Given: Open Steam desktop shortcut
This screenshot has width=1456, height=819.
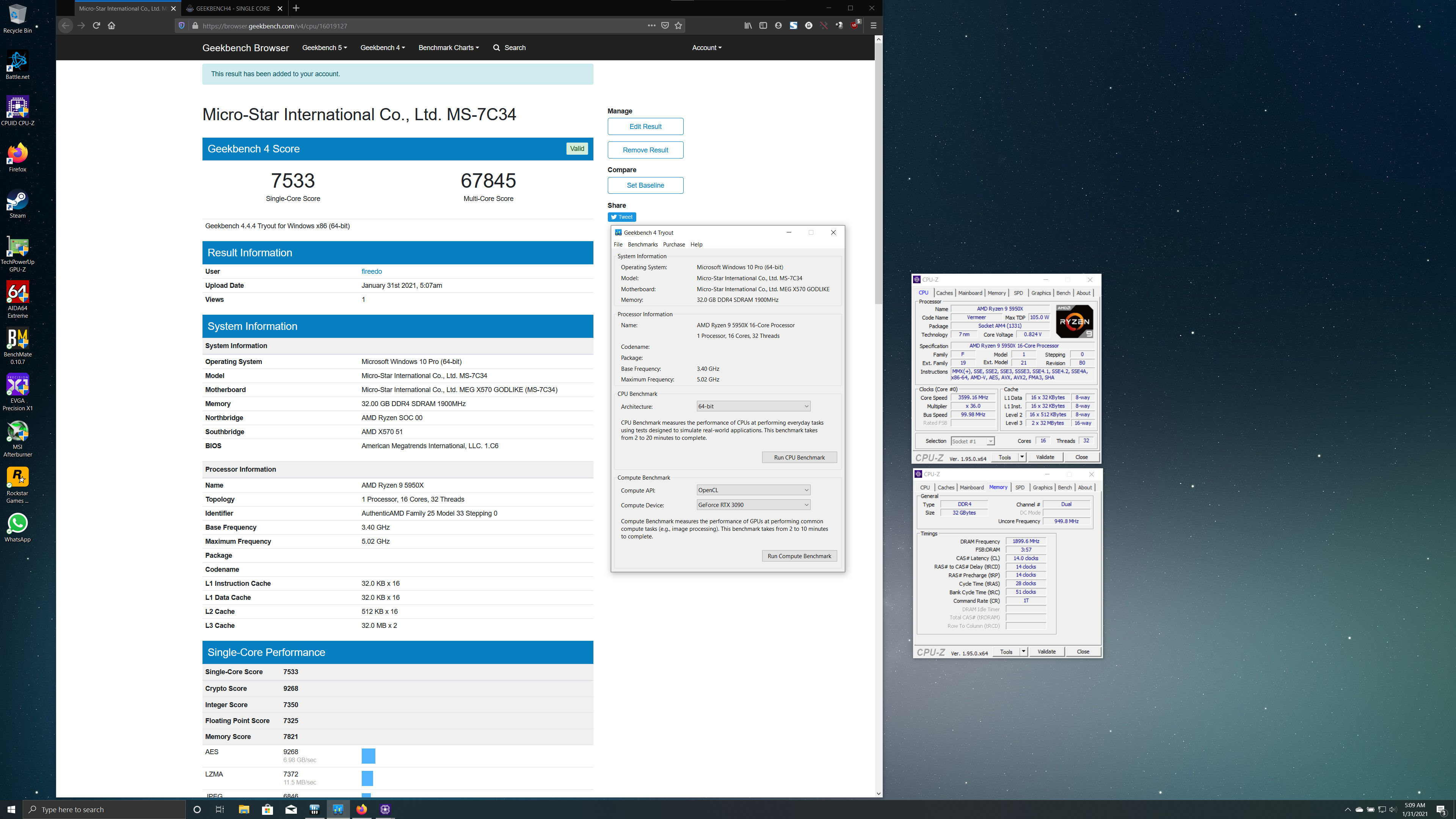Looking at the screenshot, I should [x=17, y=204].
